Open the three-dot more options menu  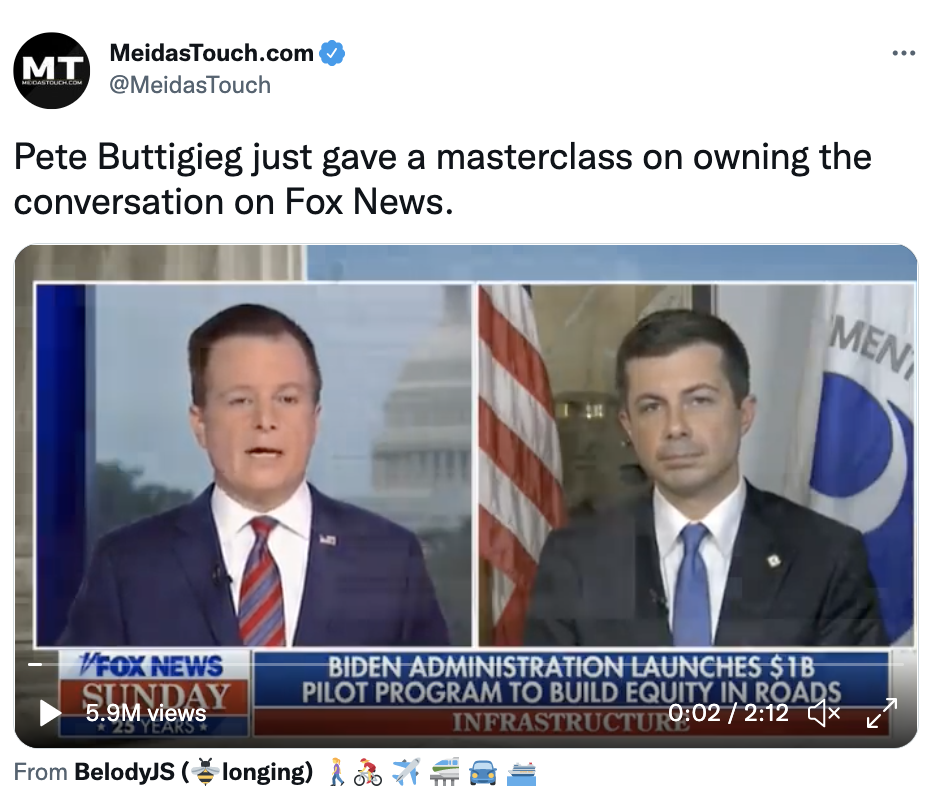click(x=903, y=53)
